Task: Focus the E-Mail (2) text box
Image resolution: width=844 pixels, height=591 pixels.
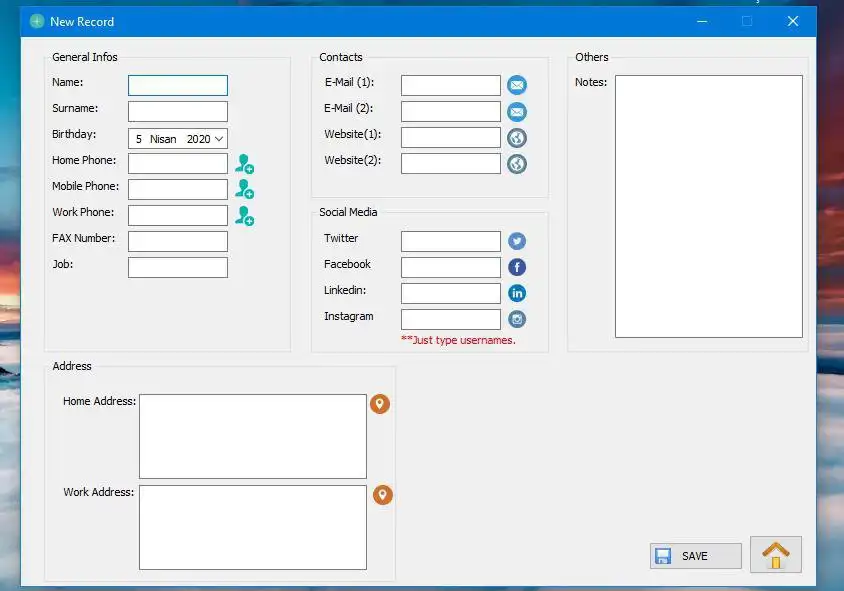Action: pyautogui.click(x=451, y=111)
